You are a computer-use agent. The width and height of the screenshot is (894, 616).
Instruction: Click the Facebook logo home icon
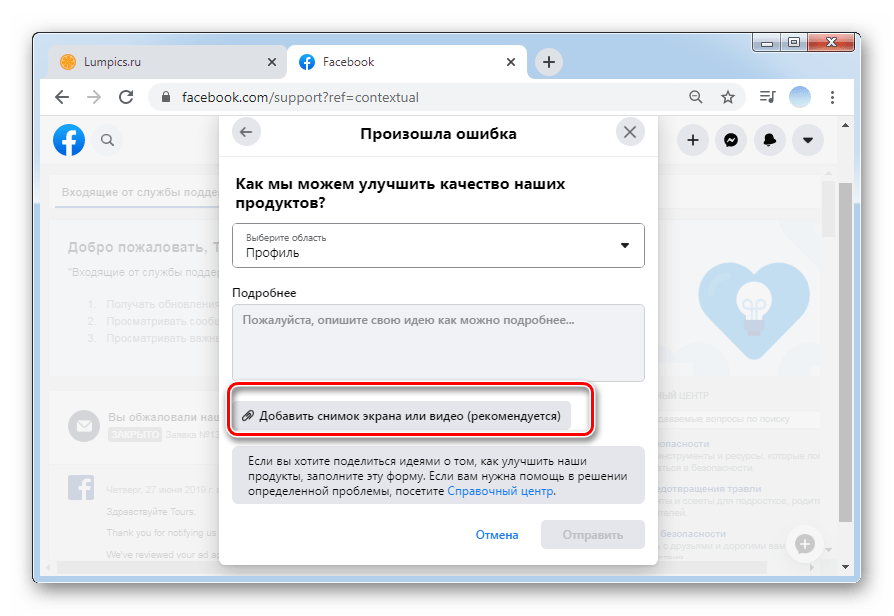pos(69,140)
